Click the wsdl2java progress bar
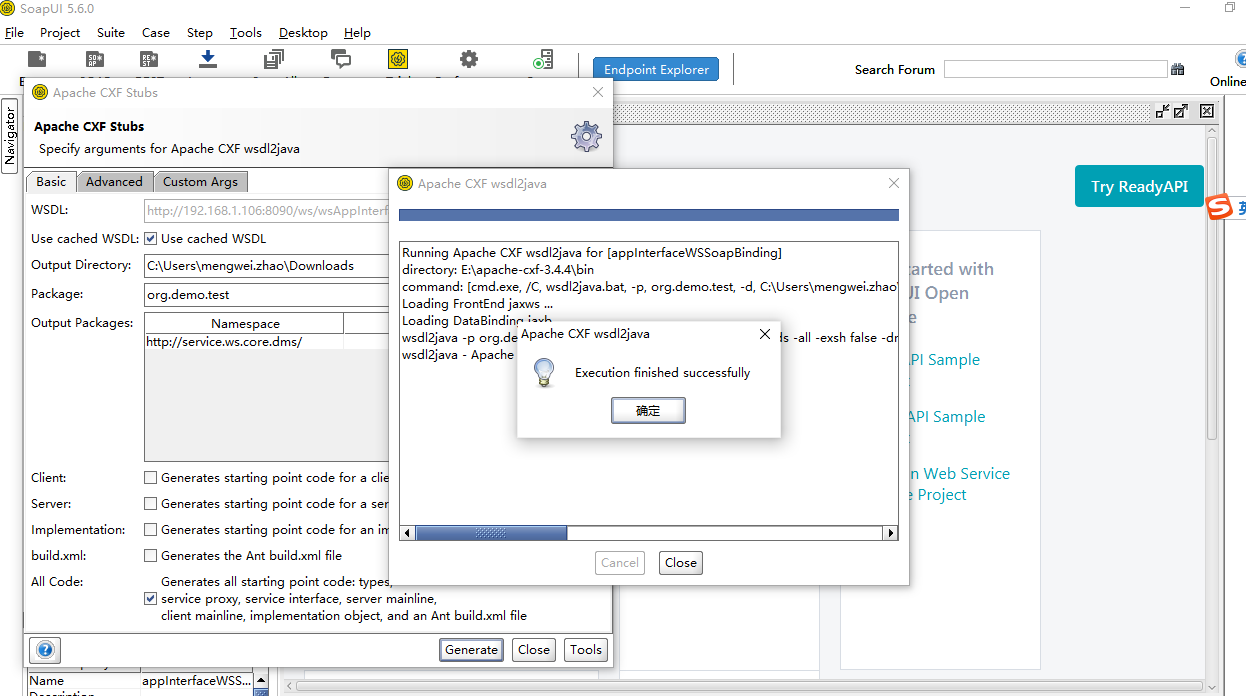This screenshot has height=696, width=1246. (648, 215)
